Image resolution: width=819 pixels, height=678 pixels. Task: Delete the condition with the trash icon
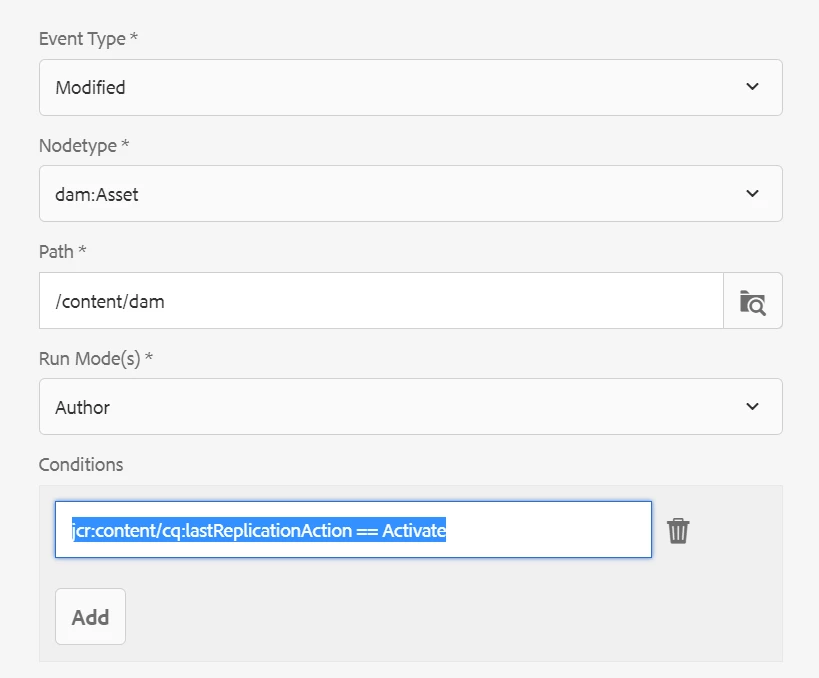click(678, 530)
